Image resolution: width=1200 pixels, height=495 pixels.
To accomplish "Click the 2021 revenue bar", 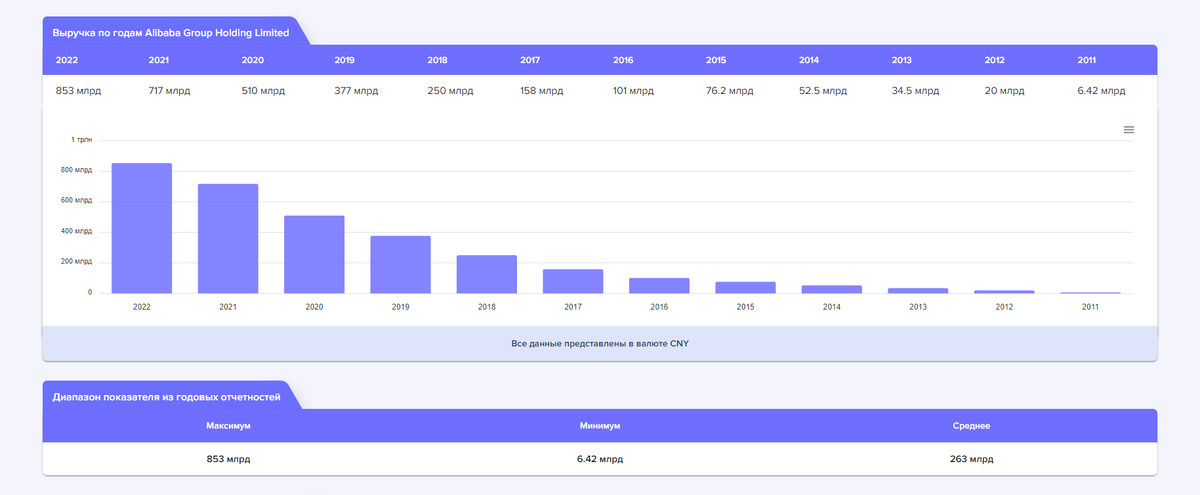I will tap(228, 238).
